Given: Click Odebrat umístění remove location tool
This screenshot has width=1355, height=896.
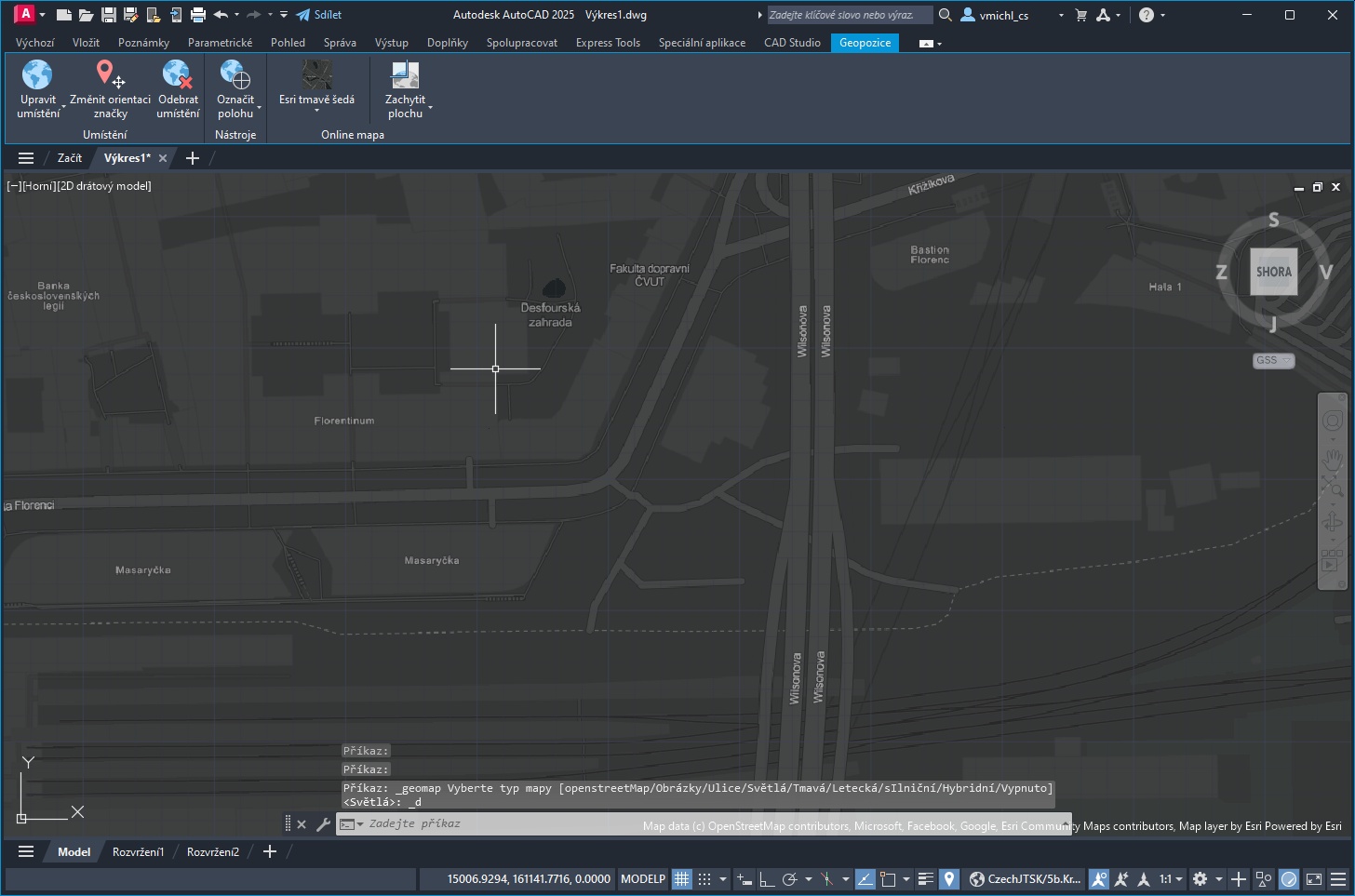Looking at the screenshot, I should [x=178, y=88].
